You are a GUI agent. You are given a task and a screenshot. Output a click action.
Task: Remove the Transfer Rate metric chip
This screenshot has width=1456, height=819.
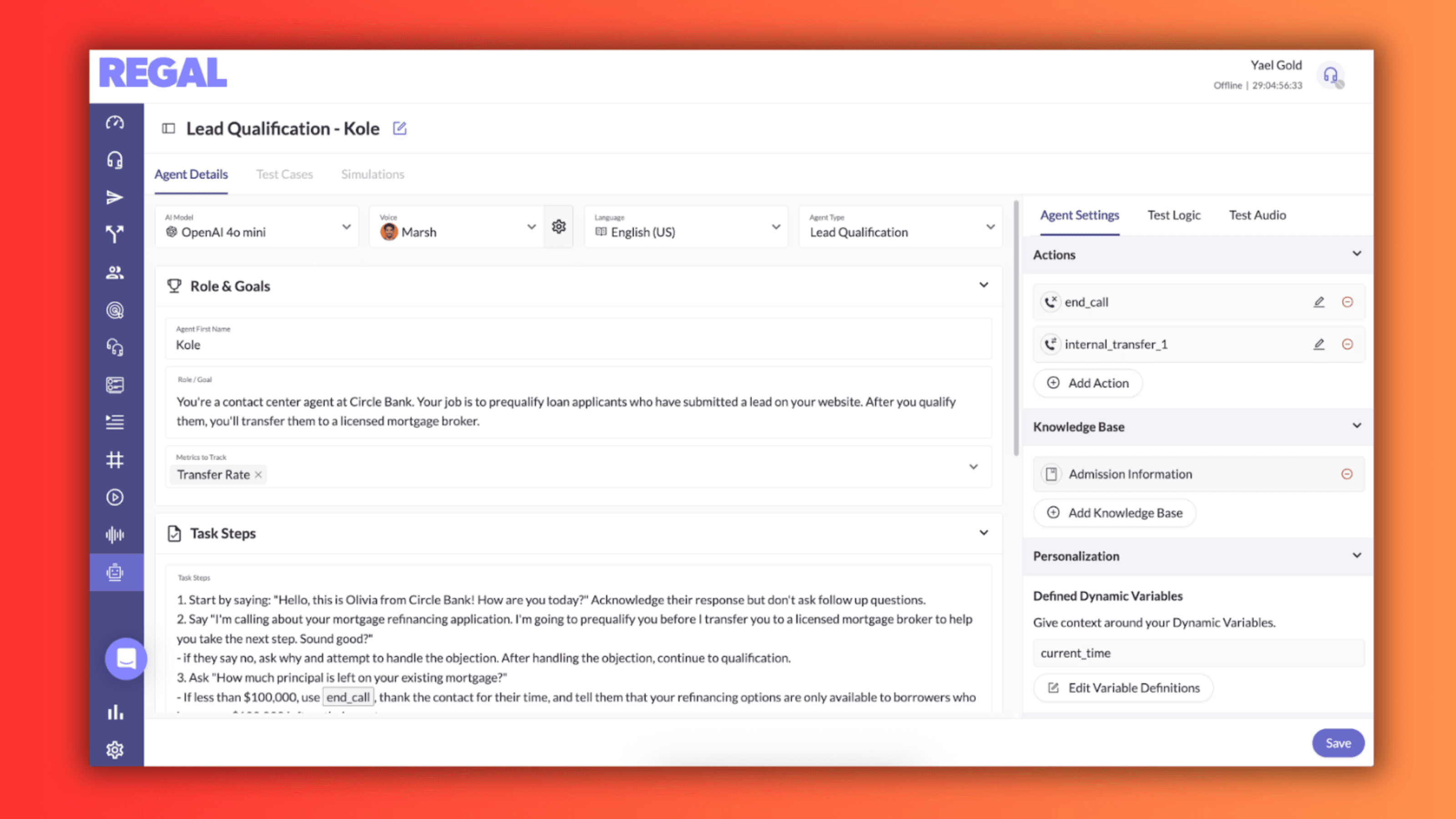[258, 475]
